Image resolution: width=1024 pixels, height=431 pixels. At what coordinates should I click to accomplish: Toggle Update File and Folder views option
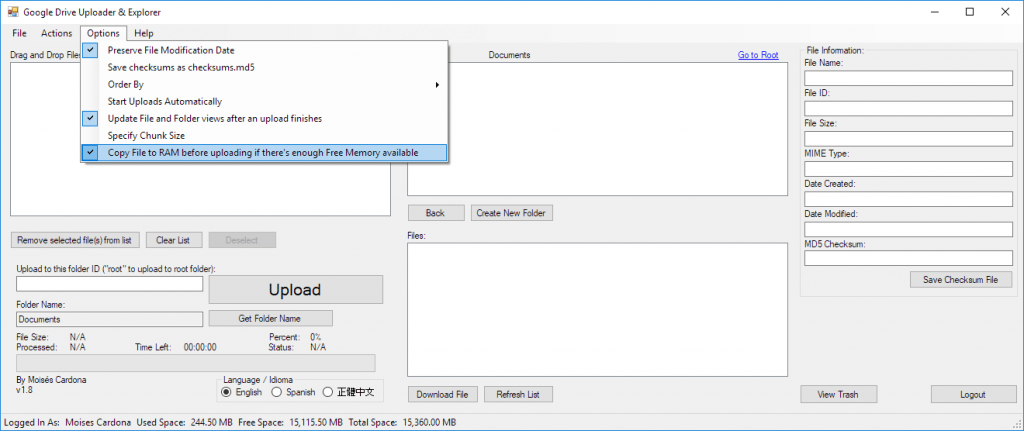[264, 119]
